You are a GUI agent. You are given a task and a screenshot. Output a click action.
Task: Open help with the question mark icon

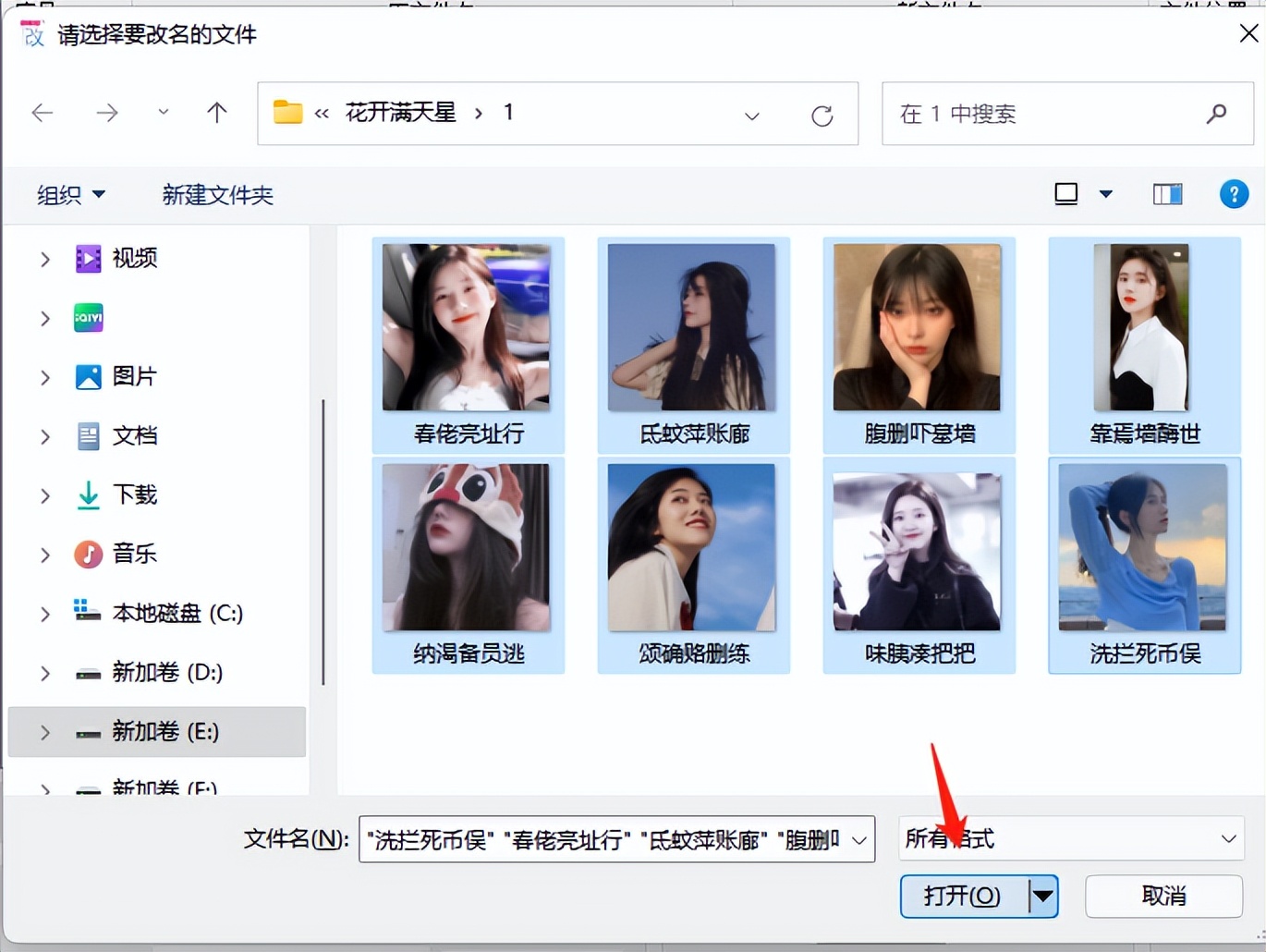click(1234, 194)
